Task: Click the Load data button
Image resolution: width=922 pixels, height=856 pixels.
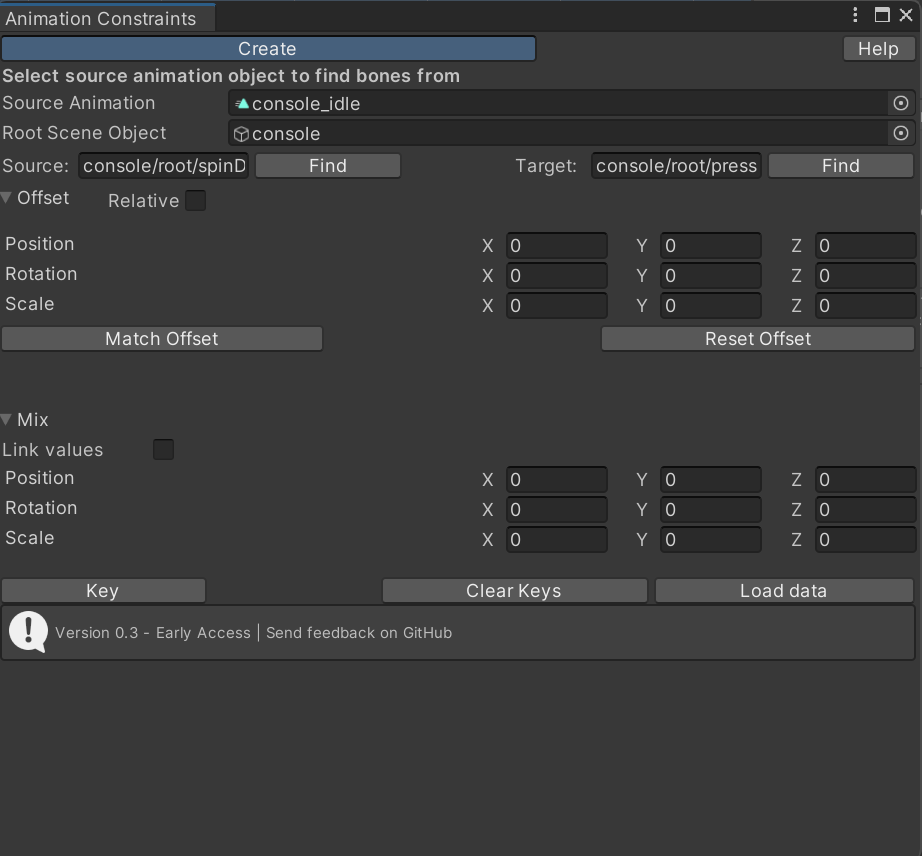Action: (784, 590)
